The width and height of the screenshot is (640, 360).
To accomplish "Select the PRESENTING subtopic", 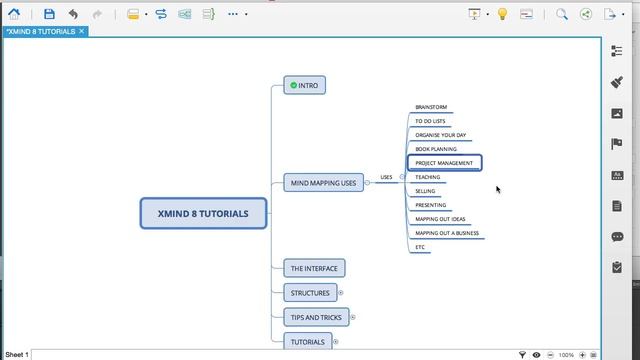I will coord(431,205).
